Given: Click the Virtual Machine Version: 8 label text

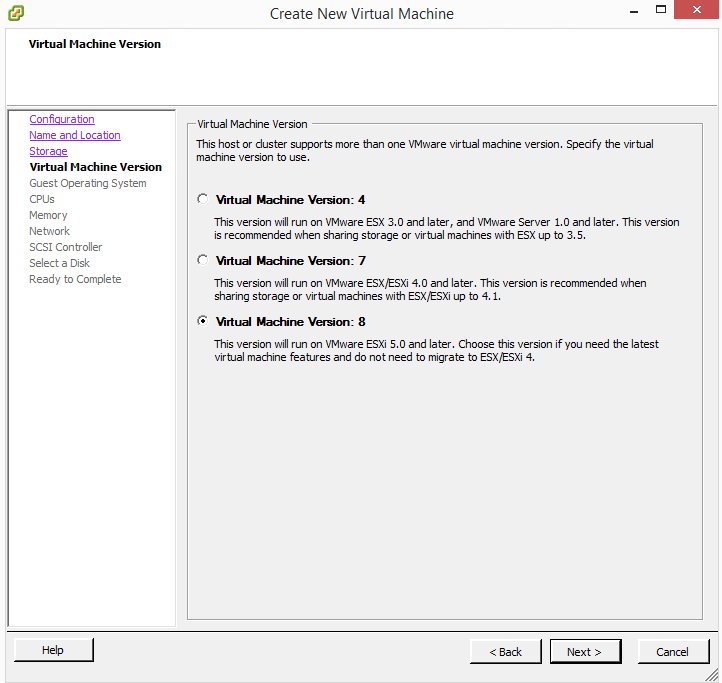Looking at the screenshot, I should [x=291, y=321].
